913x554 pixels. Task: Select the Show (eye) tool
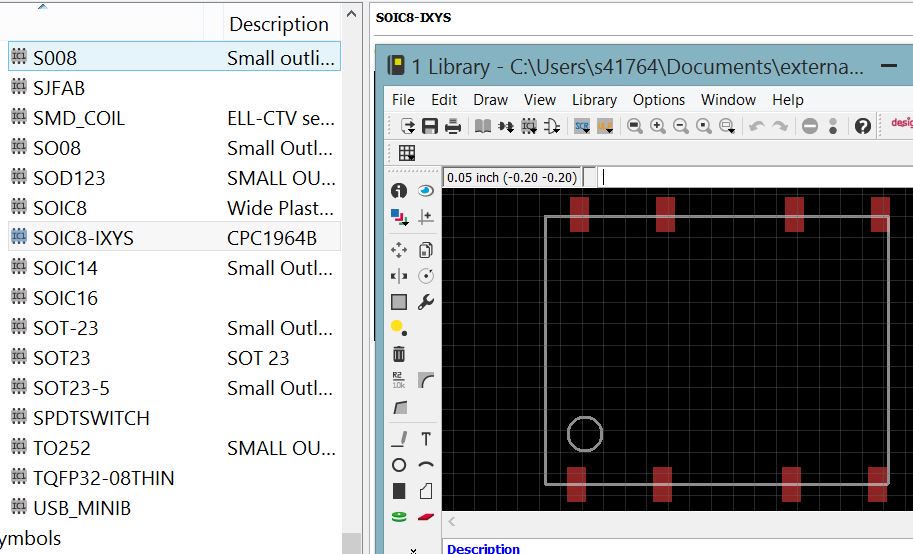point(426,190)
